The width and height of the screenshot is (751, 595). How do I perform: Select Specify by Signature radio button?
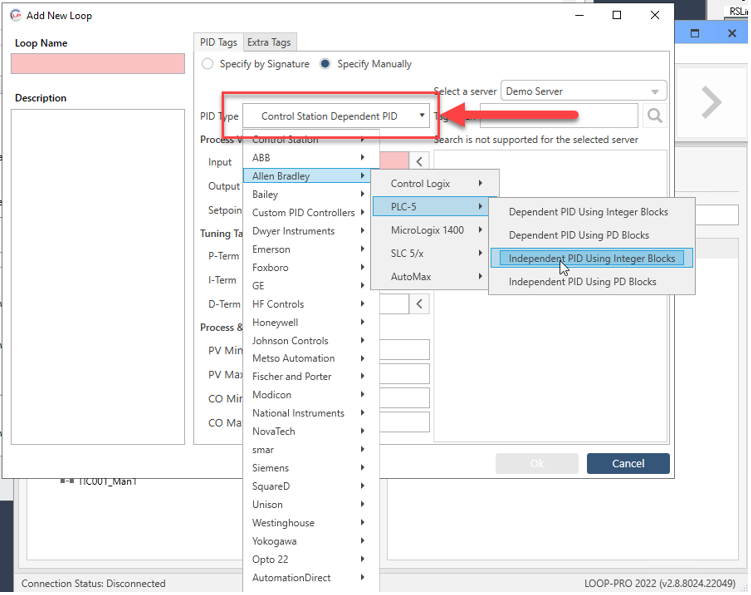tap(207, 64)
